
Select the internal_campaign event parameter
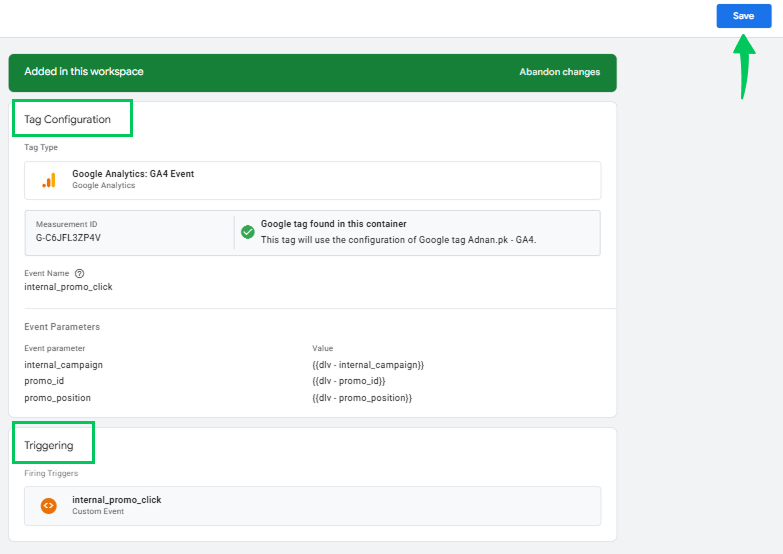[63, 365]
